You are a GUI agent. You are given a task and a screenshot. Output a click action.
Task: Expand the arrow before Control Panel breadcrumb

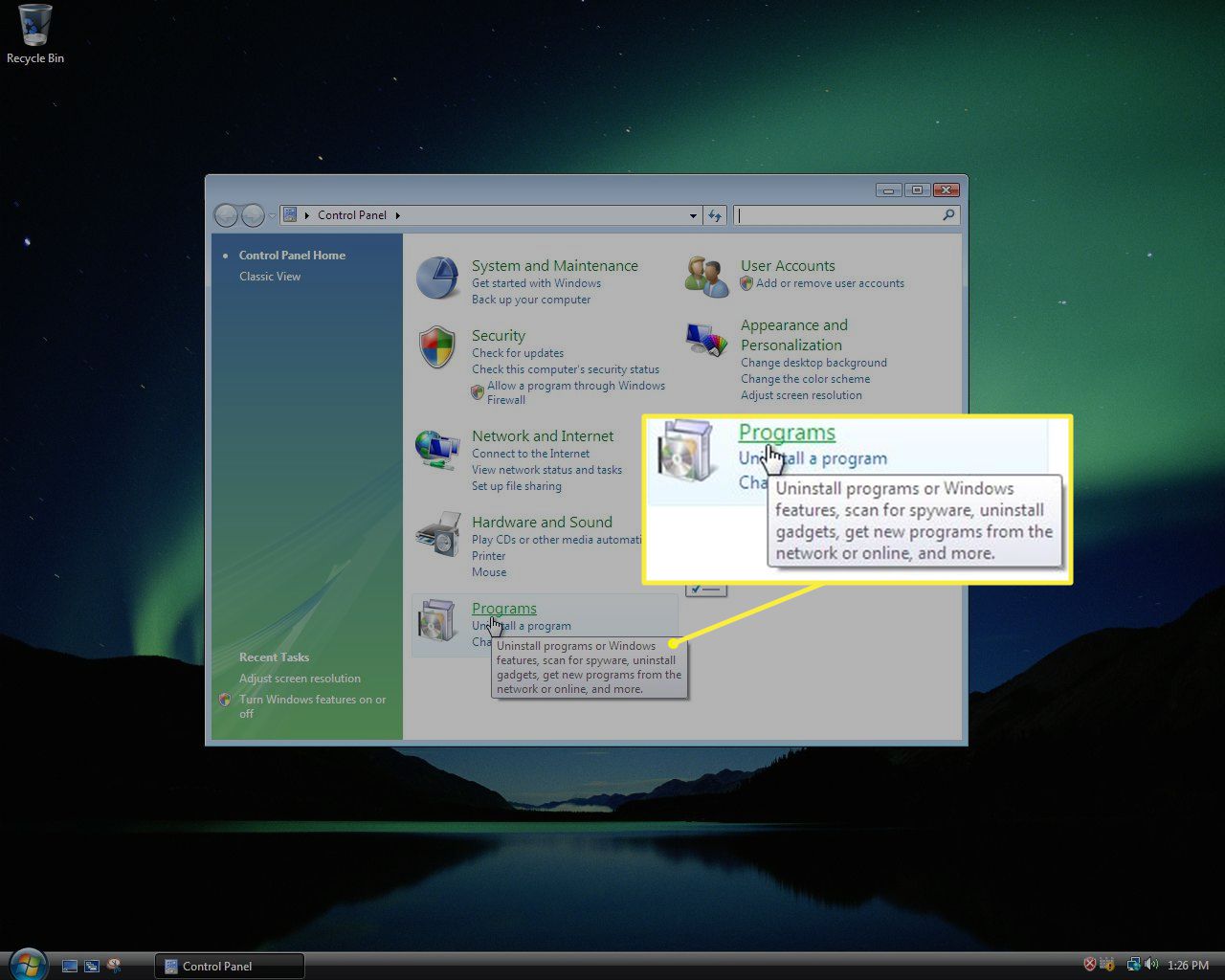click(307, 215)
